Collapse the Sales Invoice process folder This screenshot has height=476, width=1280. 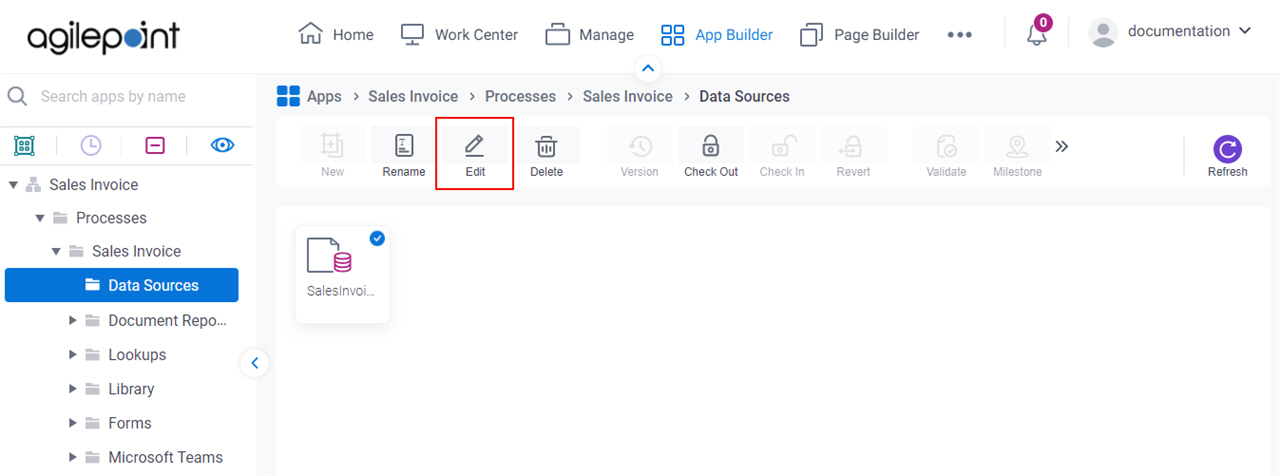pos(57,252)
